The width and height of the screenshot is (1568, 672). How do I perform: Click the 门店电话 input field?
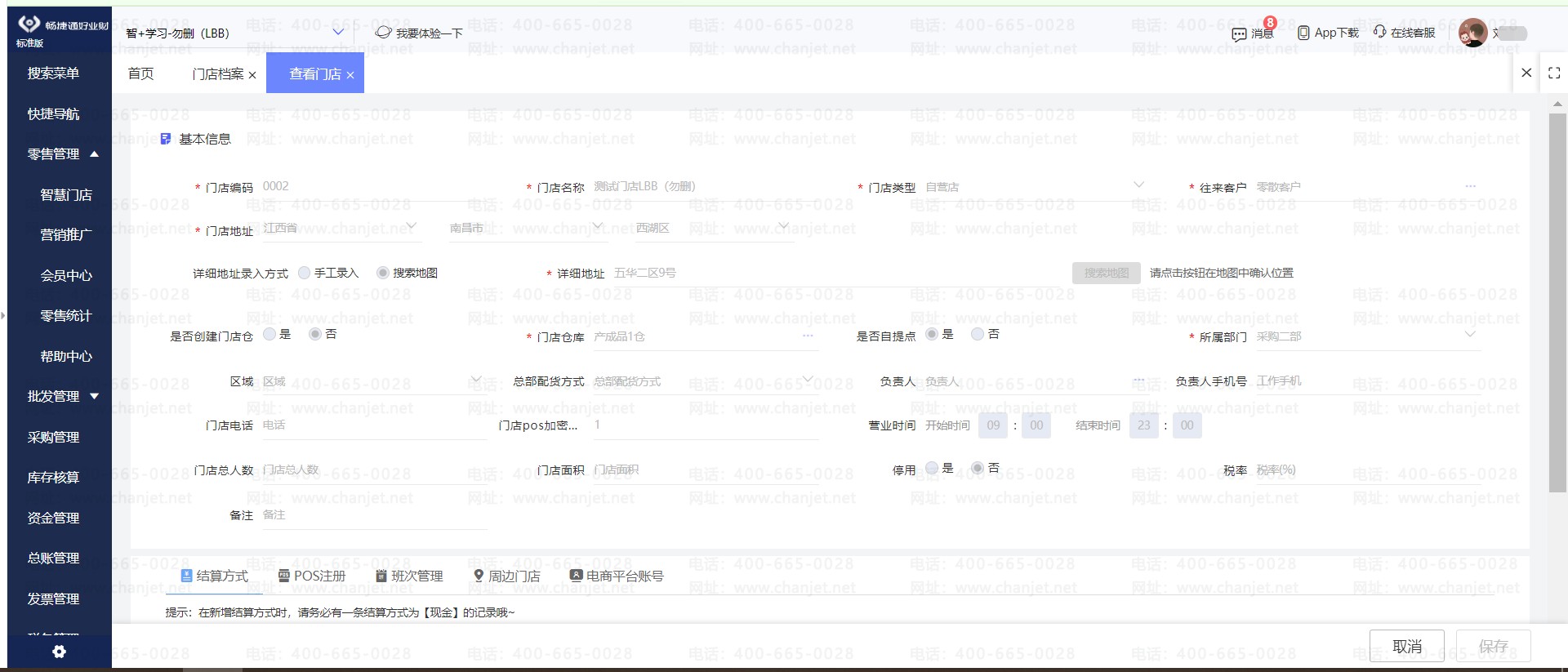(374, 425)
